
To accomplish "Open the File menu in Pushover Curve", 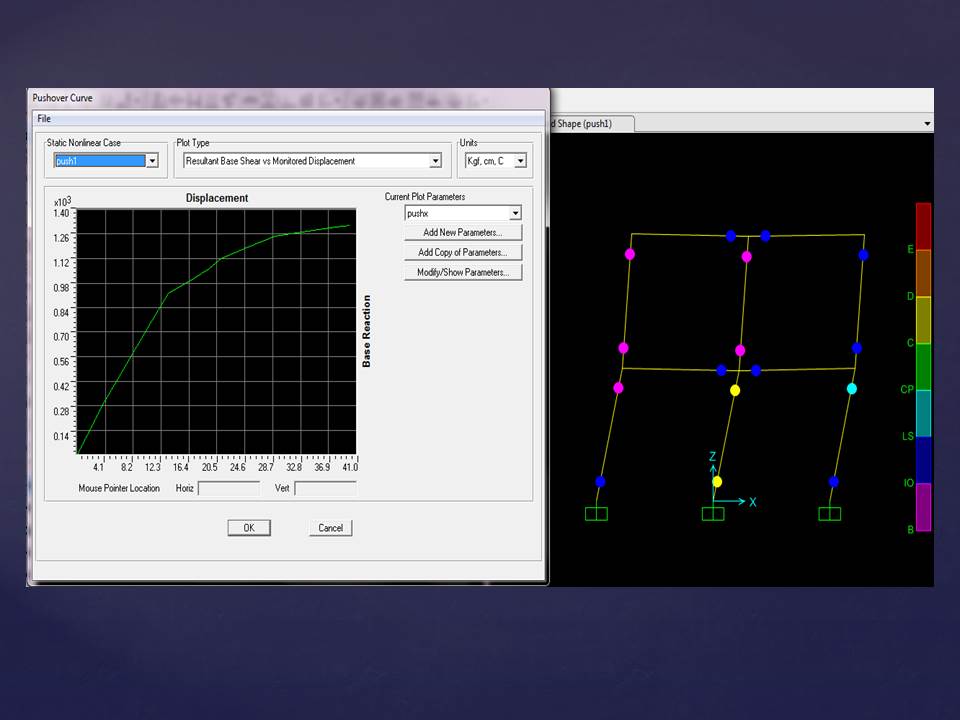I will (44, 119).
